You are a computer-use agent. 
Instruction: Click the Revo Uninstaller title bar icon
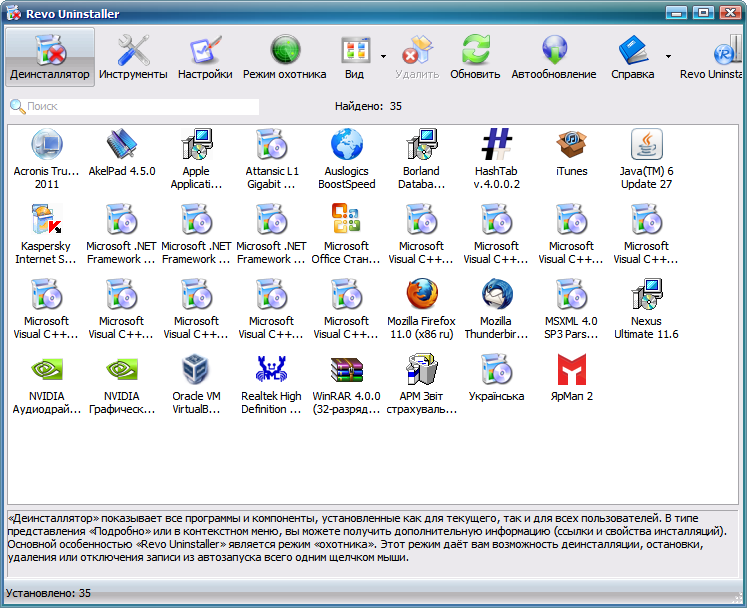13,13
